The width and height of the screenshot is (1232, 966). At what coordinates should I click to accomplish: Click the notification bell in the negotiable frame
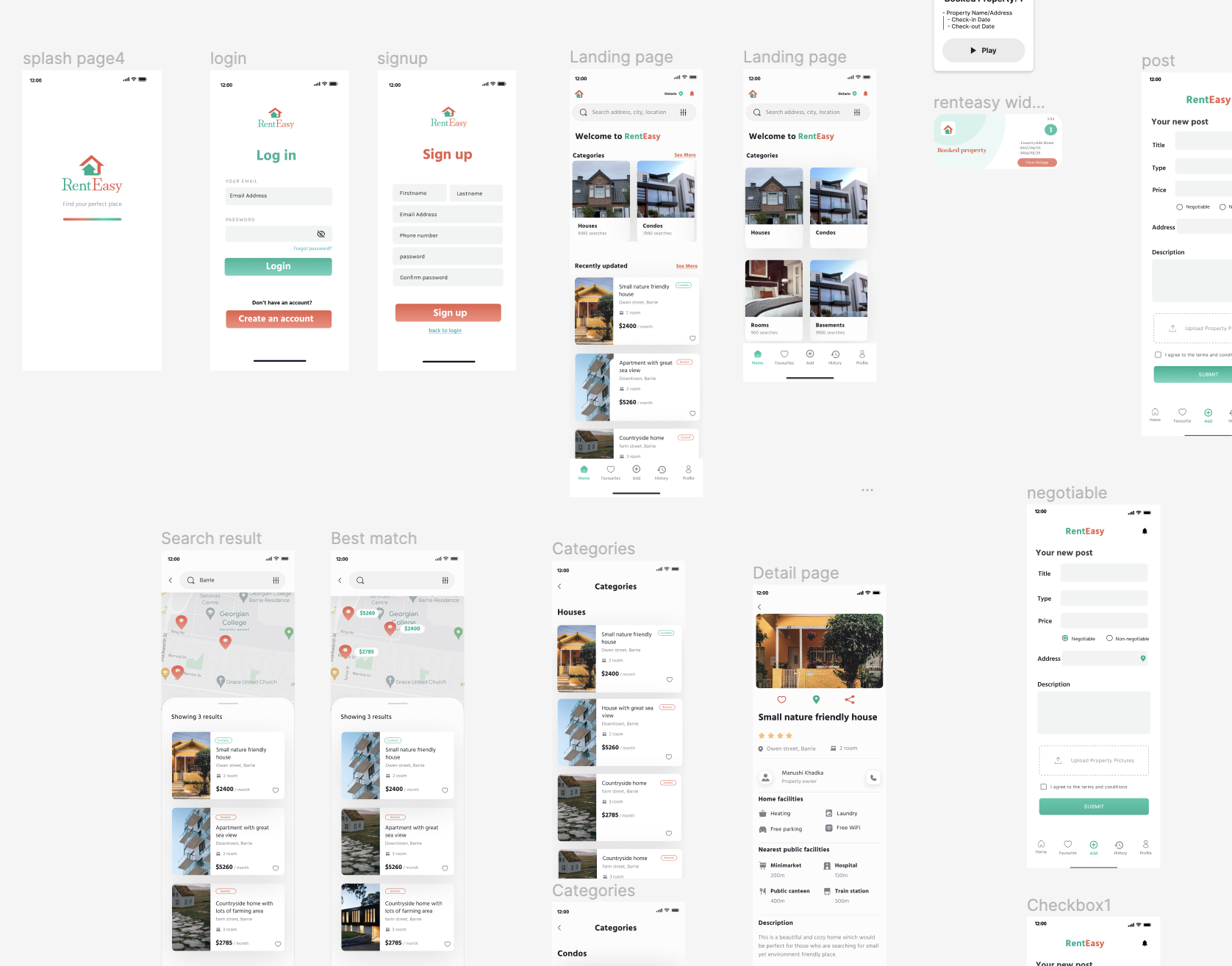point(1145,531)
